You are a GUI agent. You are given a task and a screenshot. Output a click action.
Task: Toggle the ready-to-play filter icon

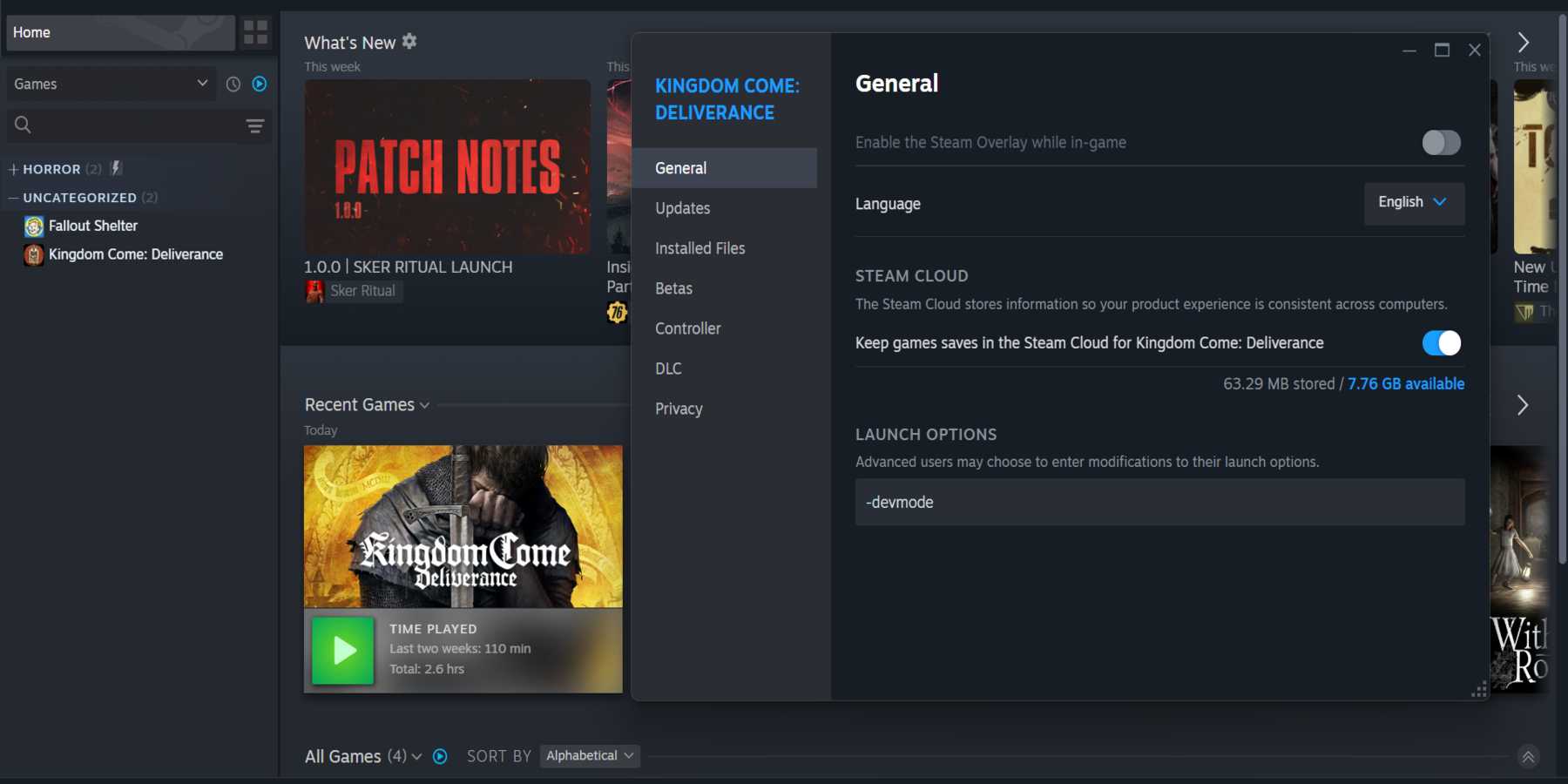click(x=260, y=84)
